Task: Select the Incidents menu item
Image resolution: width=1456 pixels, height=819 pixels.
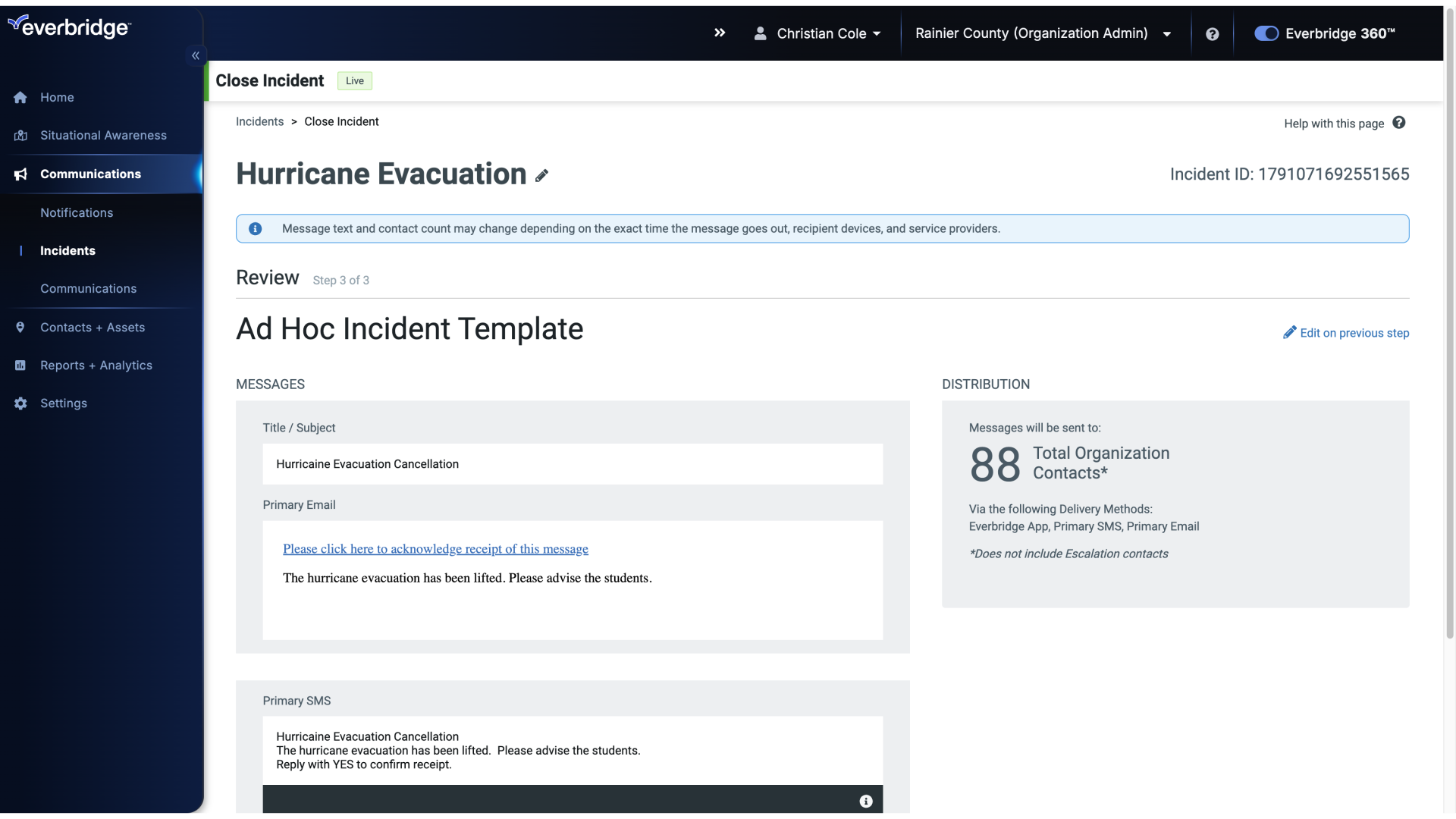Action: pos(68,250)
